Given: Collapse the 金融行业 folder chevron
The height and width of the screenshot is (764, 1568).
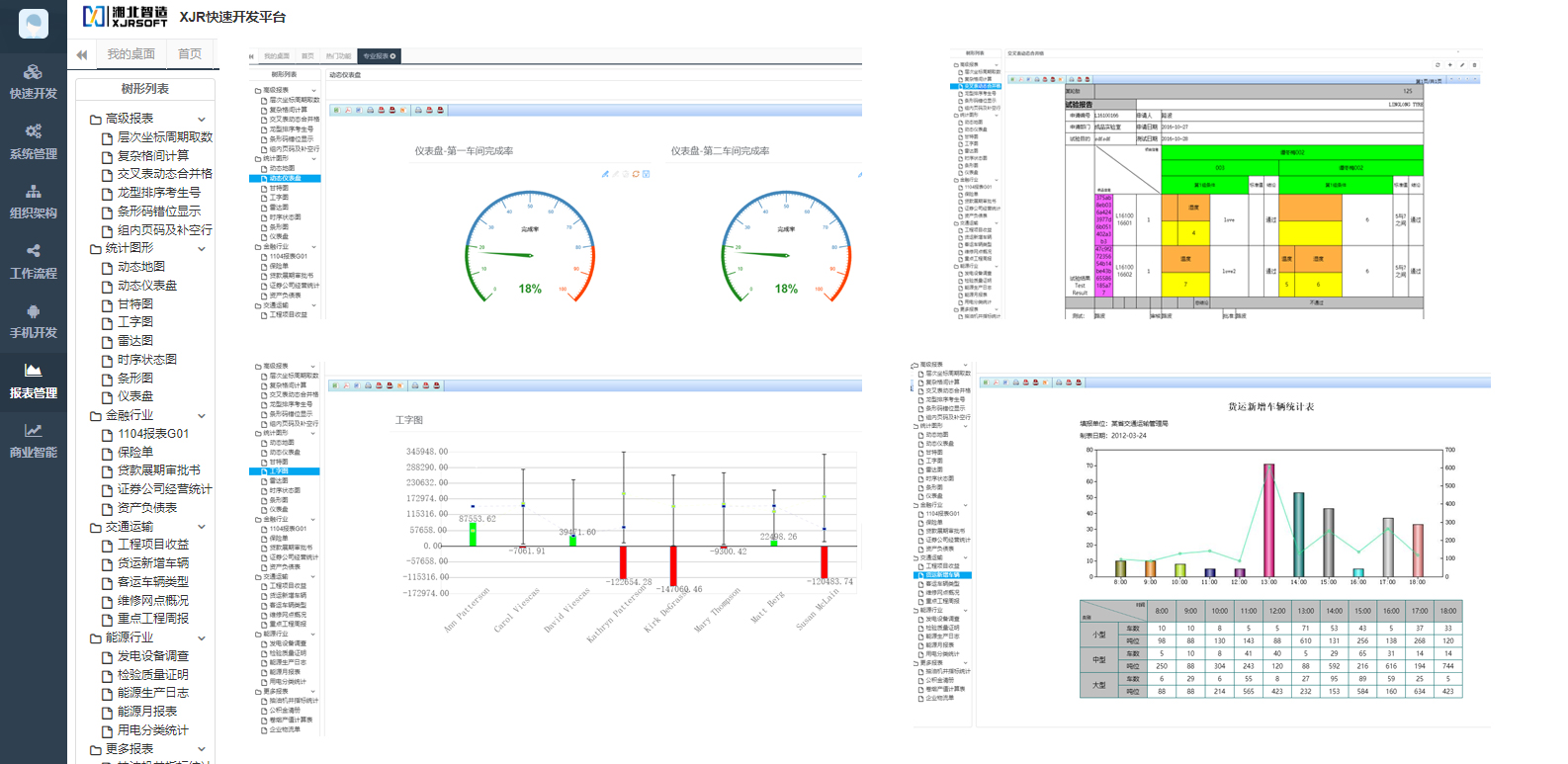Looking at the screenshot, I should pos(202,416).
